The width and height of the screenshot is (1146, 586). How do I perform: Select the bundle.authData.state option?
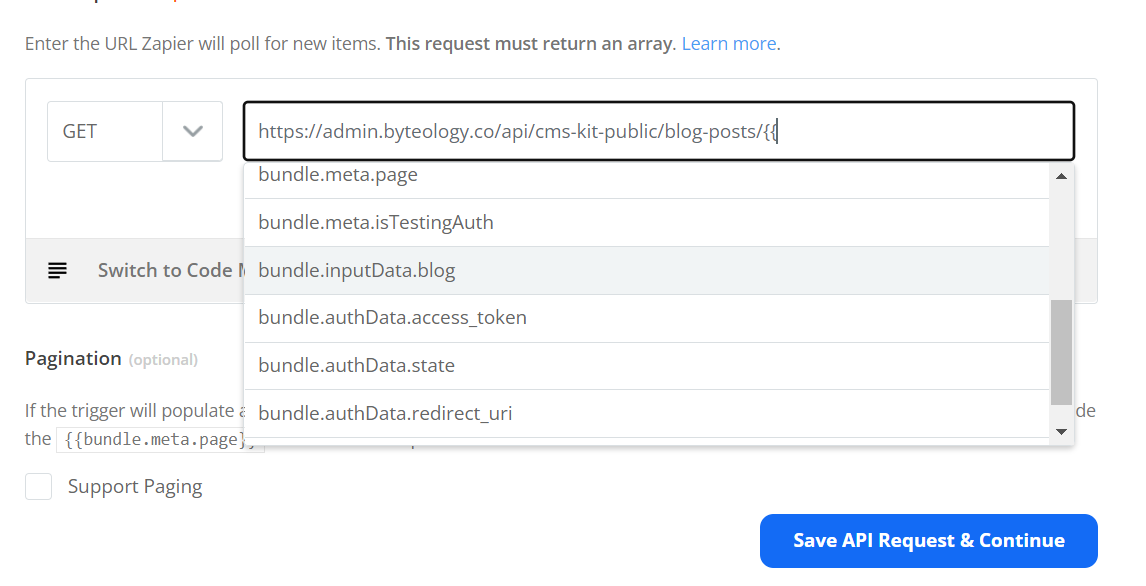point(647,366)
